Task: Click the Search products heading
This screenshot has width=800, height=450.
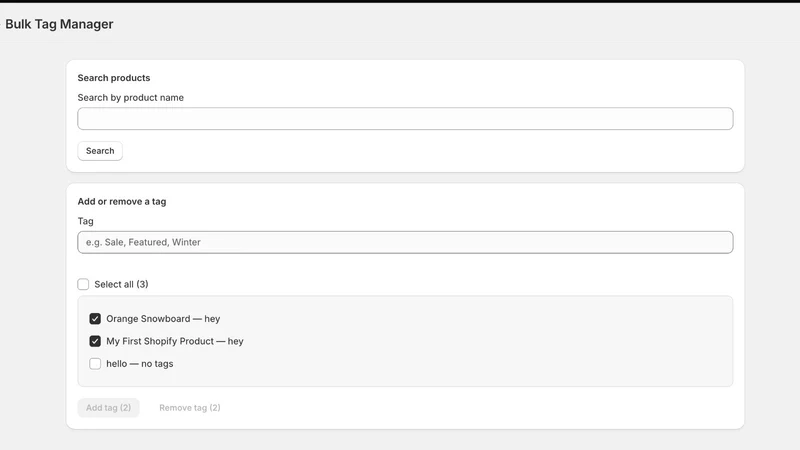Action: [x=114, y=78]
